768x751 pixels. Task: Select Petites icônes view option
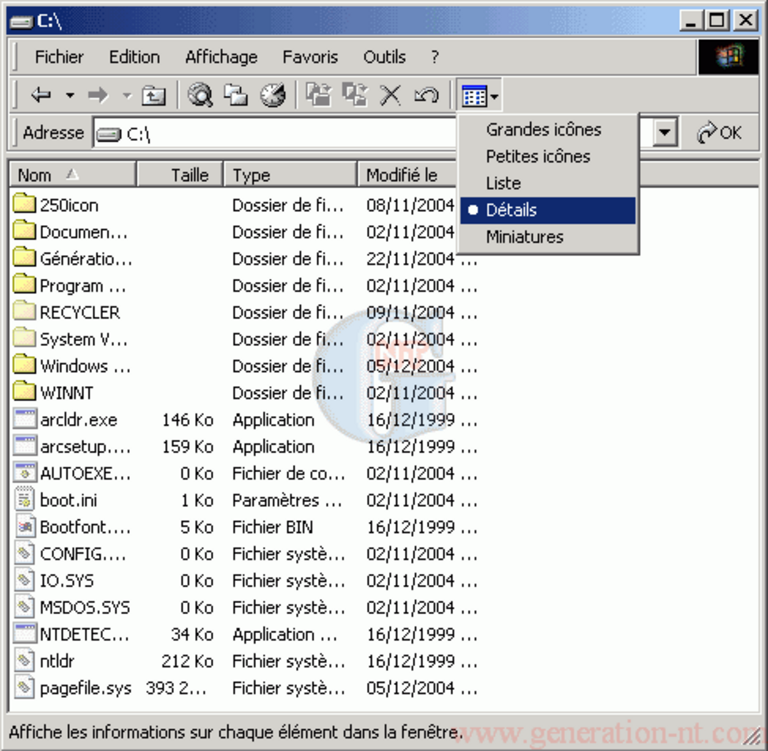click(x=548, y=157)
